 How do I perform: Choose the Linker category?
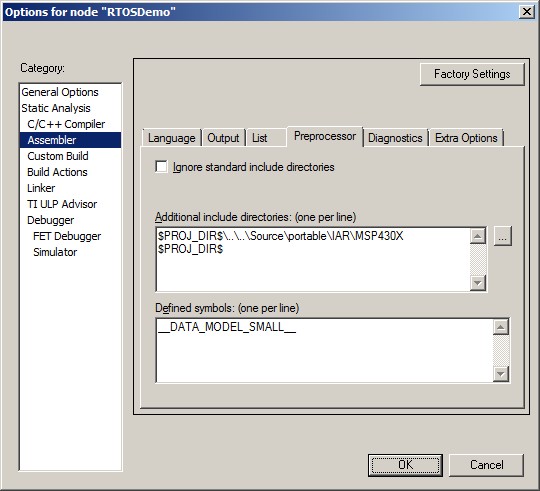pos(41,188)
